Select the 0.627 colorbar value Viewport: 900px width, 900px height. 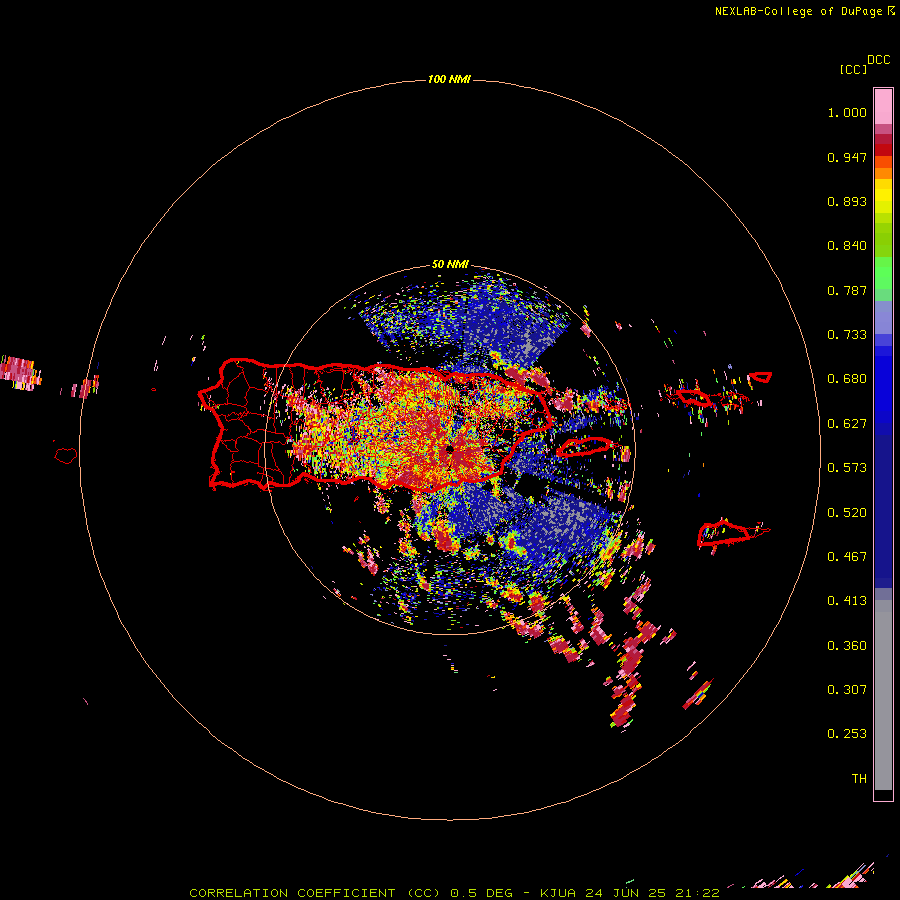pos(847,424)
